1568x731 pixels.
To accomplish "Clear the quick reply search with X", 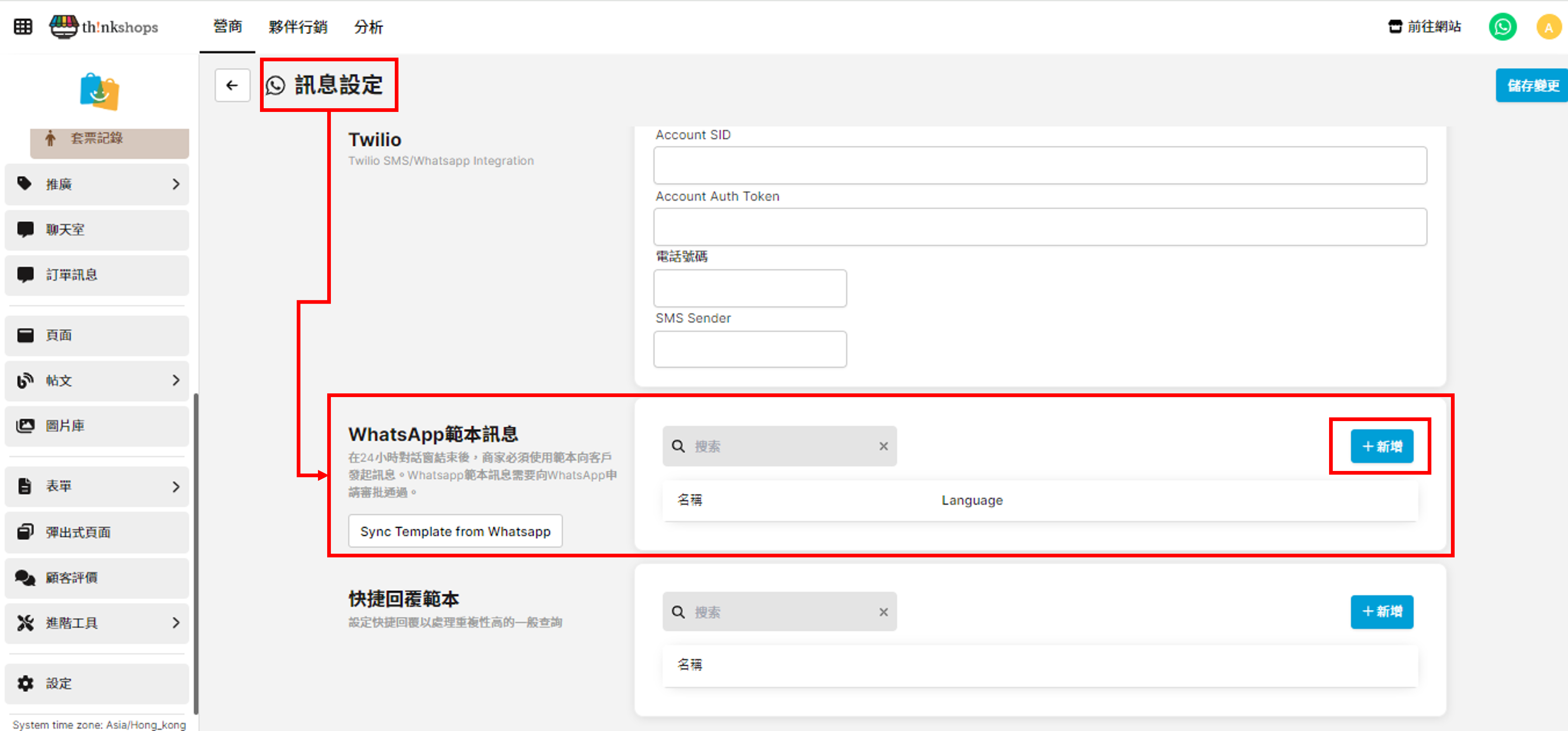I will (x=883, y=612).
